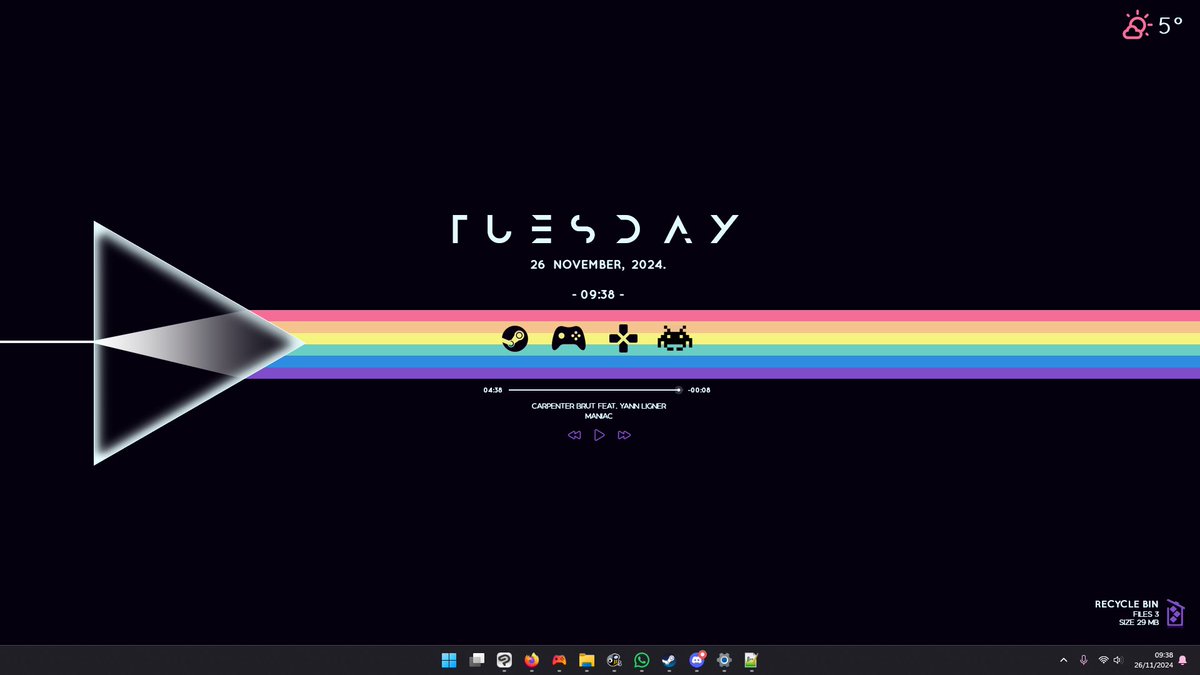Screen dimensions: 1200x675
Task: Open the Start menu
Action: (x=448, y=660)
